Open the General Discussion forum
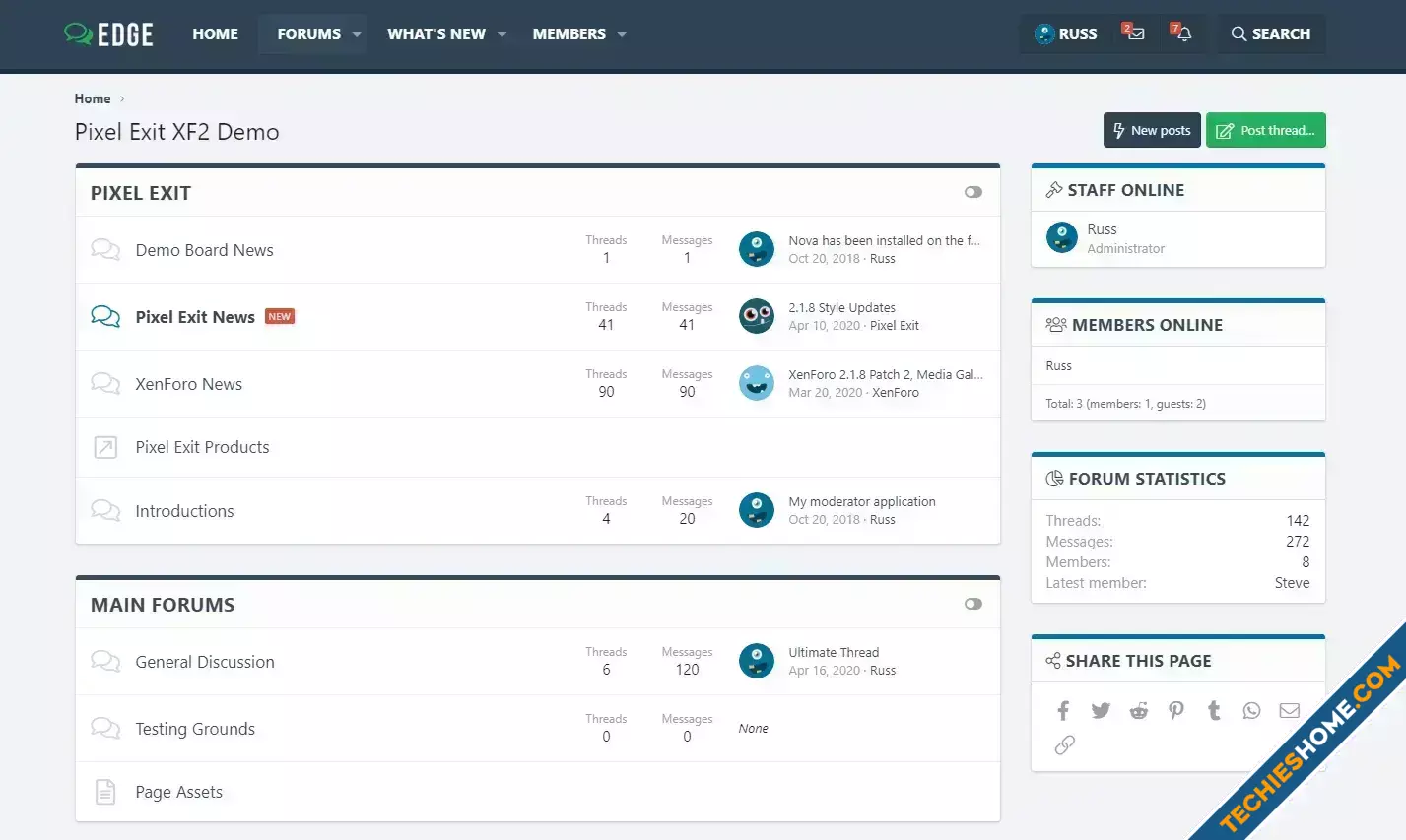Screen dimensions: 1406x840 [205, 662]
